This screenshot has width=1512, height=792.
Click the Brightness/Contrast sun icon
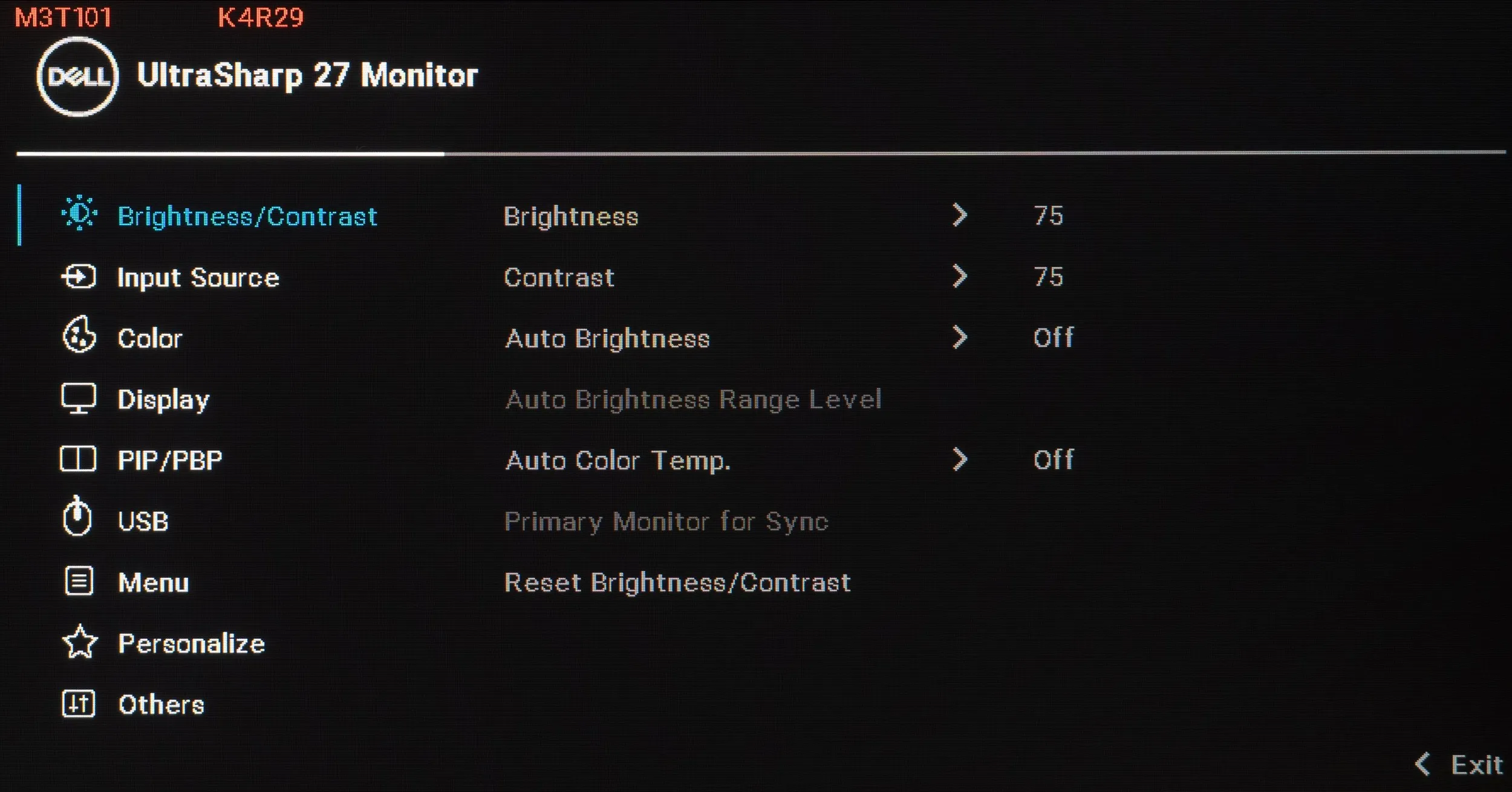(79, 214)
